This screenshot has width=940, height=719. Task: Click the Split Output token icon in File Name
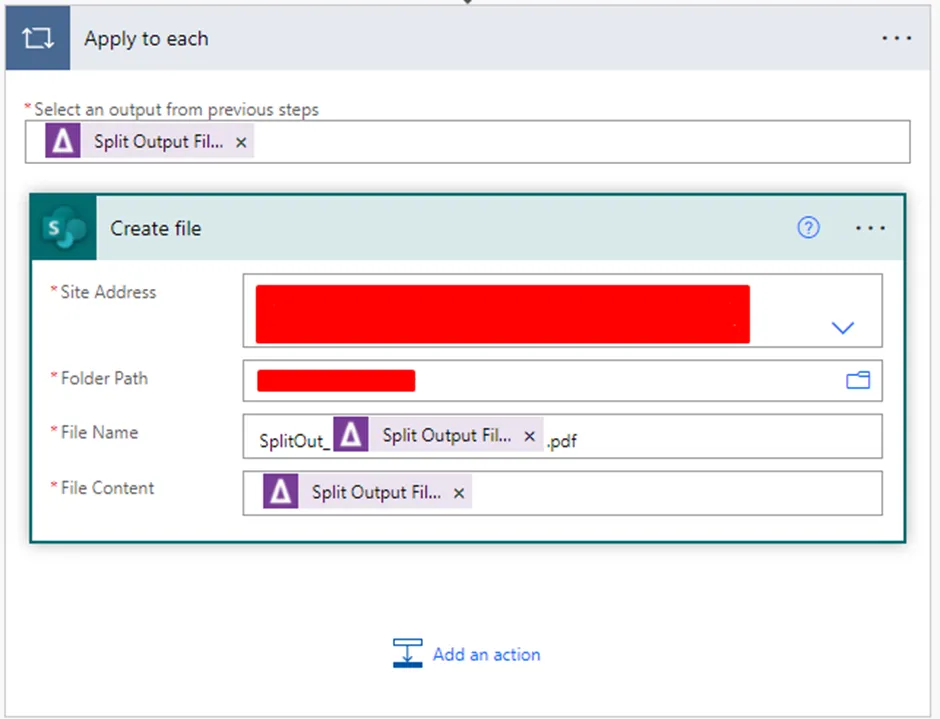(351, 436)
